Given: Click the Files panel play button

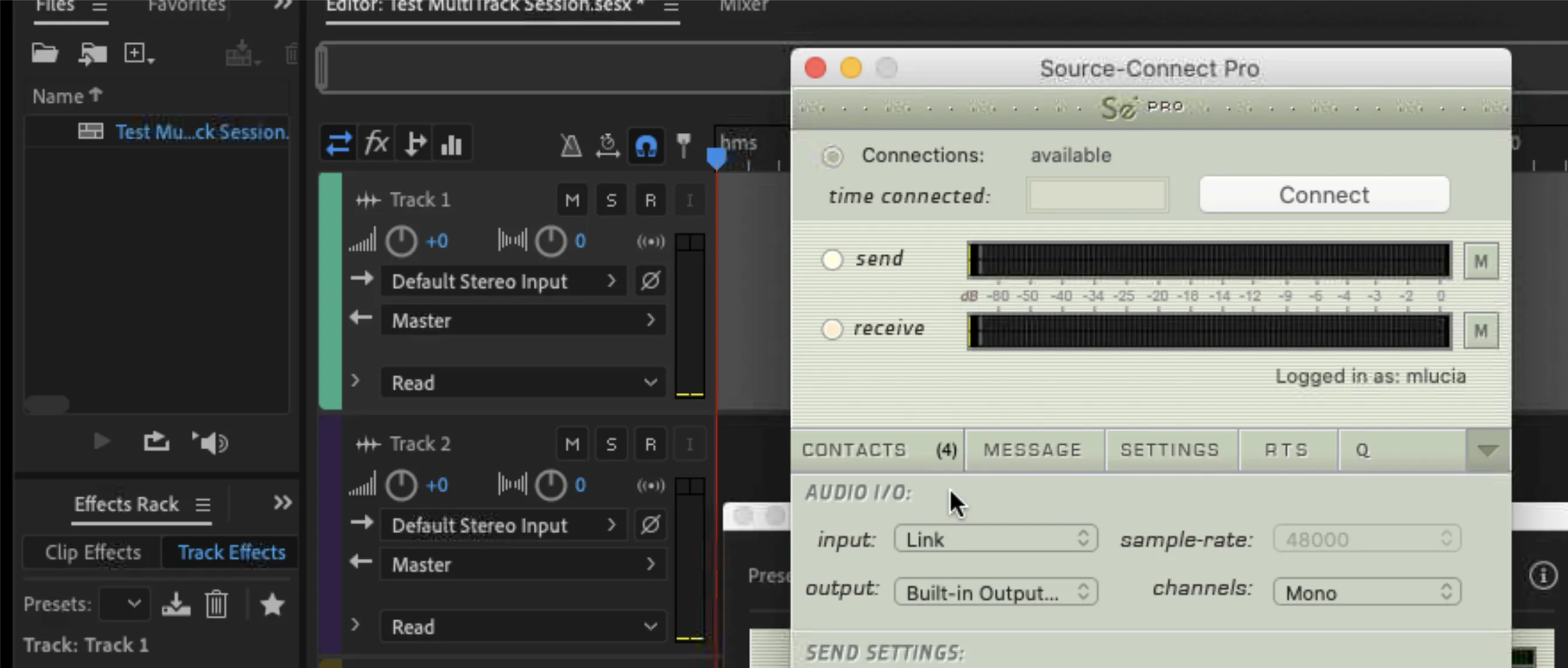Looking at the screenshot, I should click(x=101, y=441).
